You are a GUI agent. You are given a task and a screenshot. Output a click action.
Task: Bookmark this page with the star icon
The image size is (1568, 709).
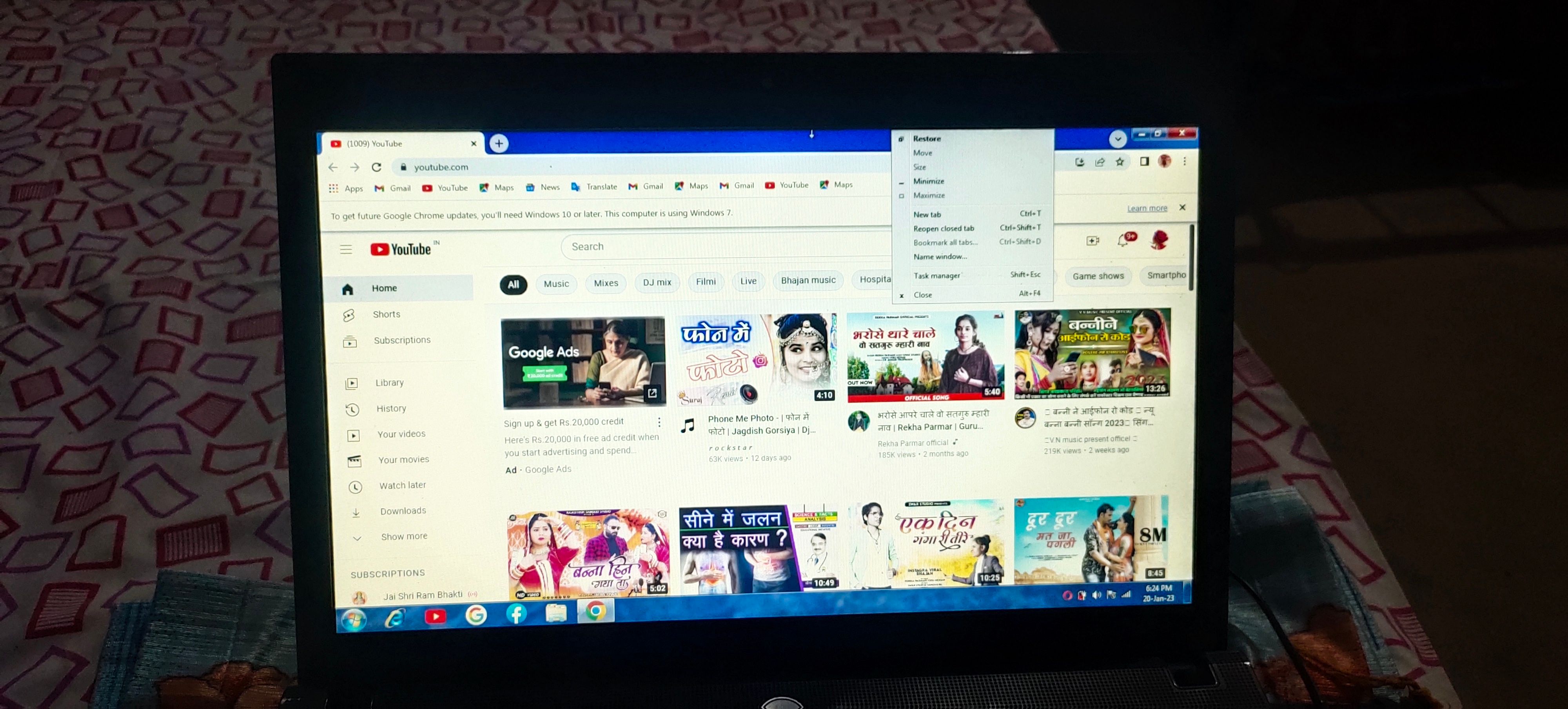tap(1120, 162)
